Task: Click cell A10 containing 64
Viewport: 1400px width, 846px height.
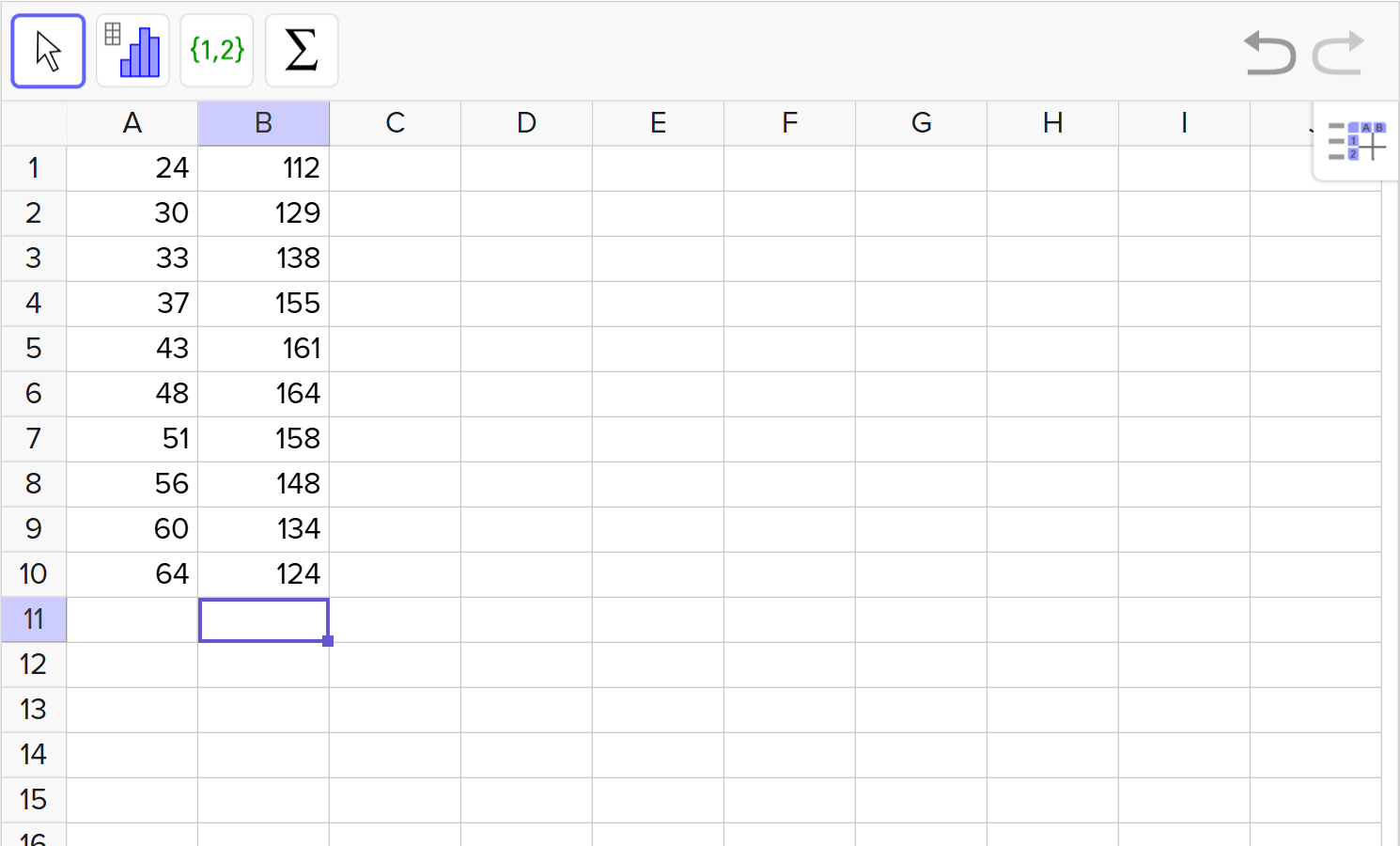Action: (132, 574)
